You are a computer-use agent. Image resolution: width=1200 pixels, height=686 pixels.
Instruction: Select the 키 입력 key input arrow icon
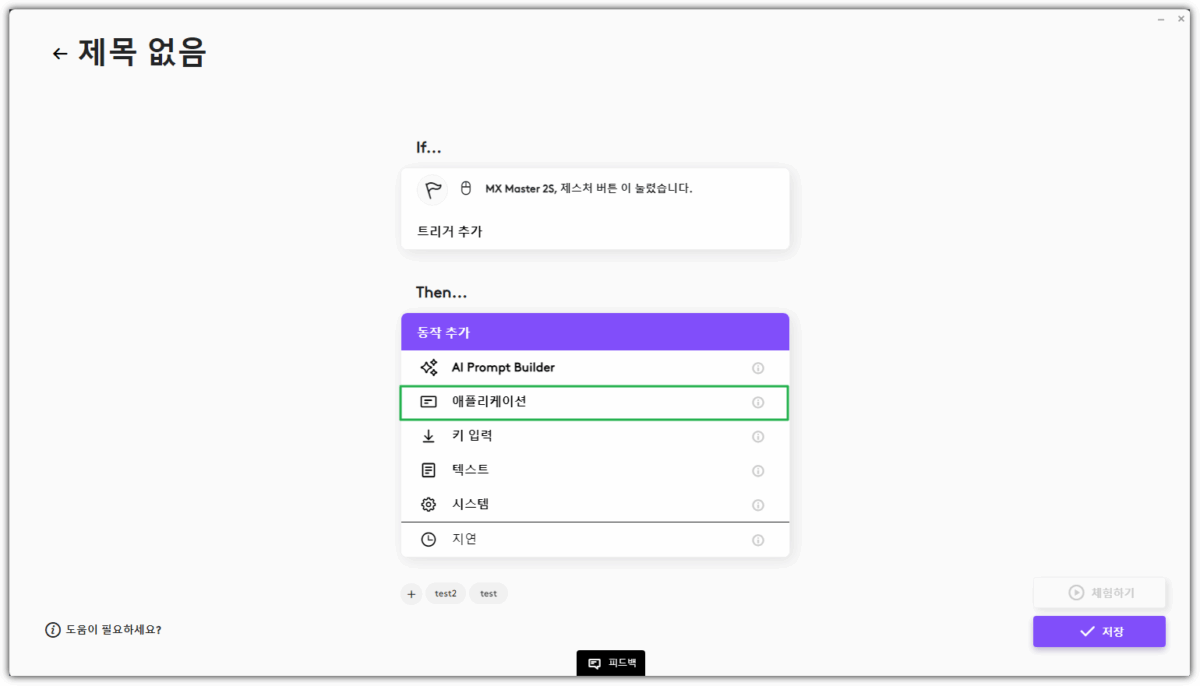(428, 436)
